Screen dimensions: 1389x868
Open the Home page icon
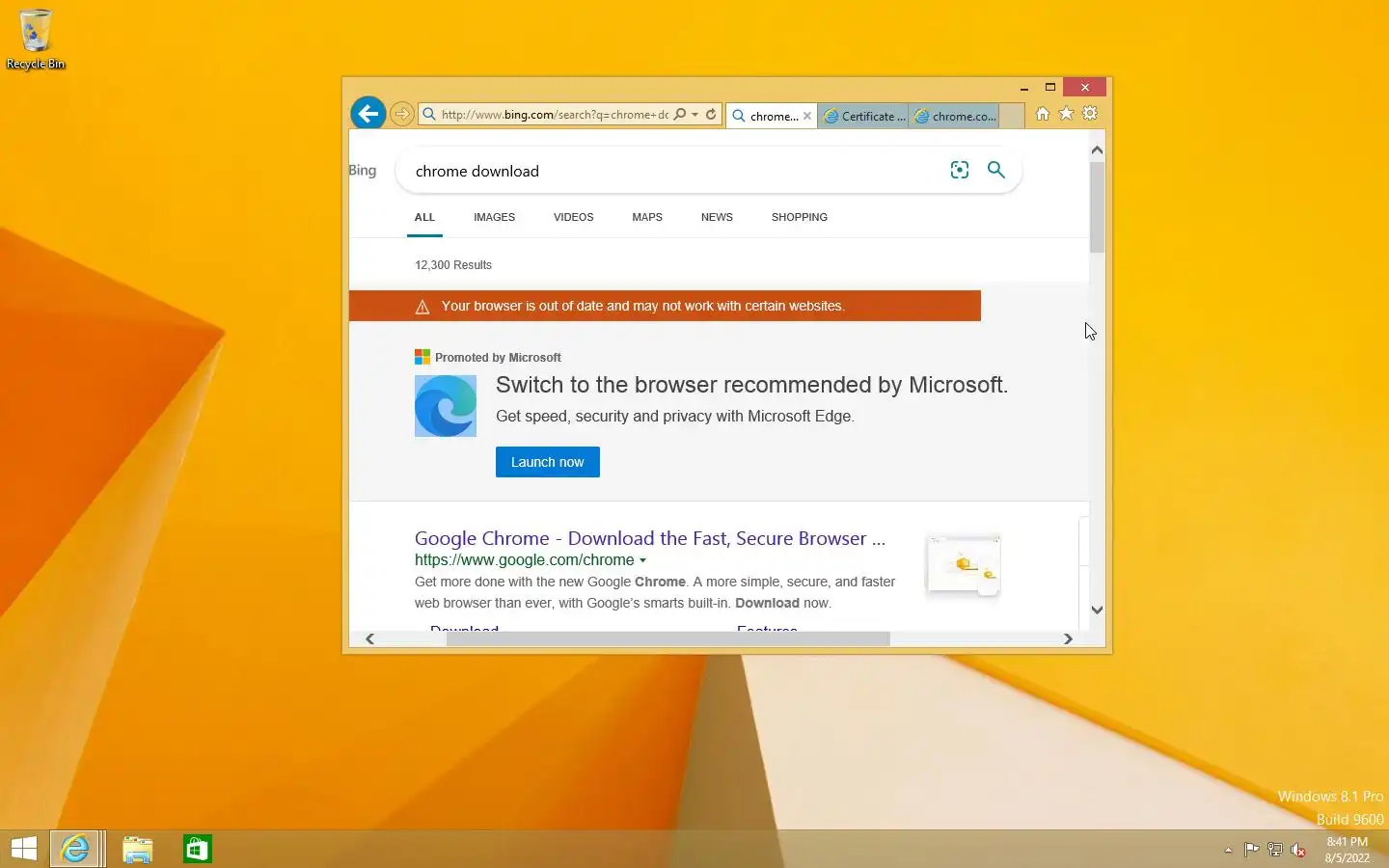click(x=1043, y=113)
